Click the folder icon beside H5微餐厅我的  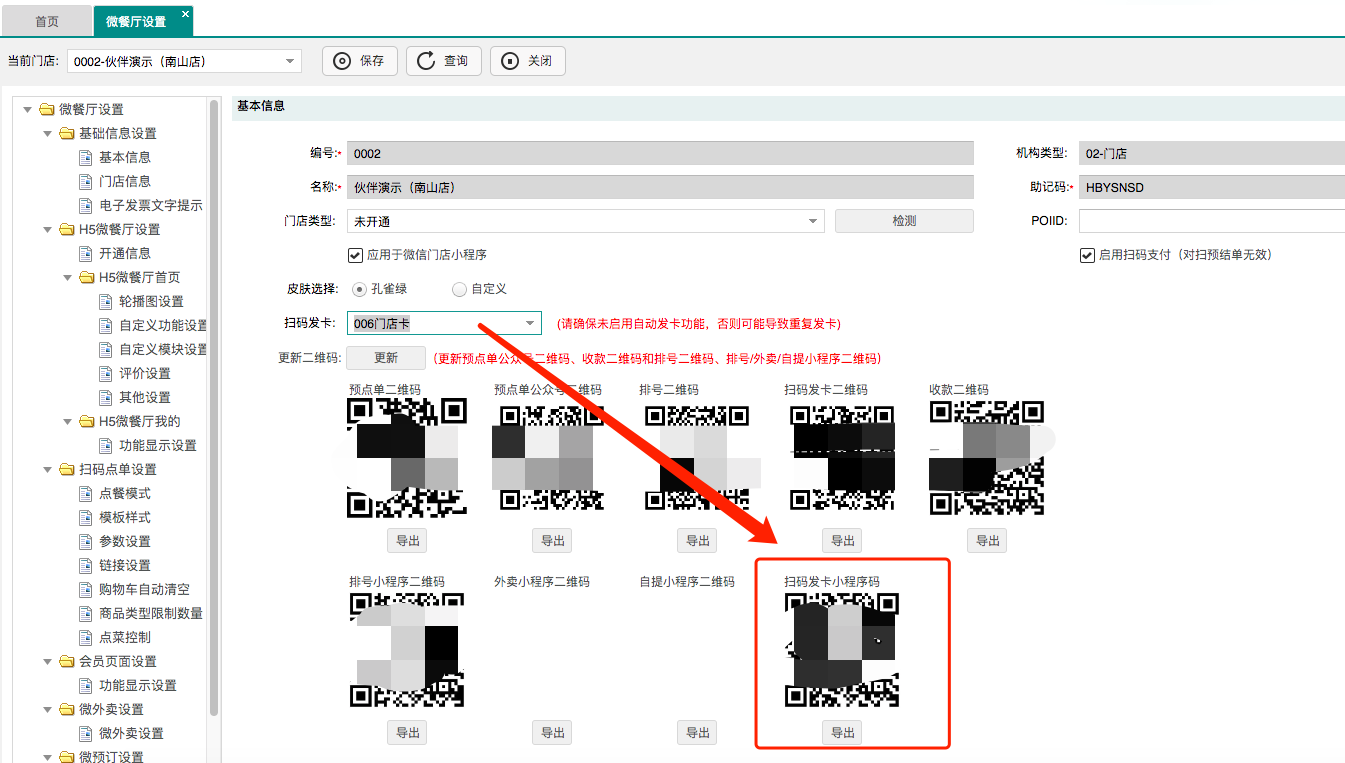[87, 421]
